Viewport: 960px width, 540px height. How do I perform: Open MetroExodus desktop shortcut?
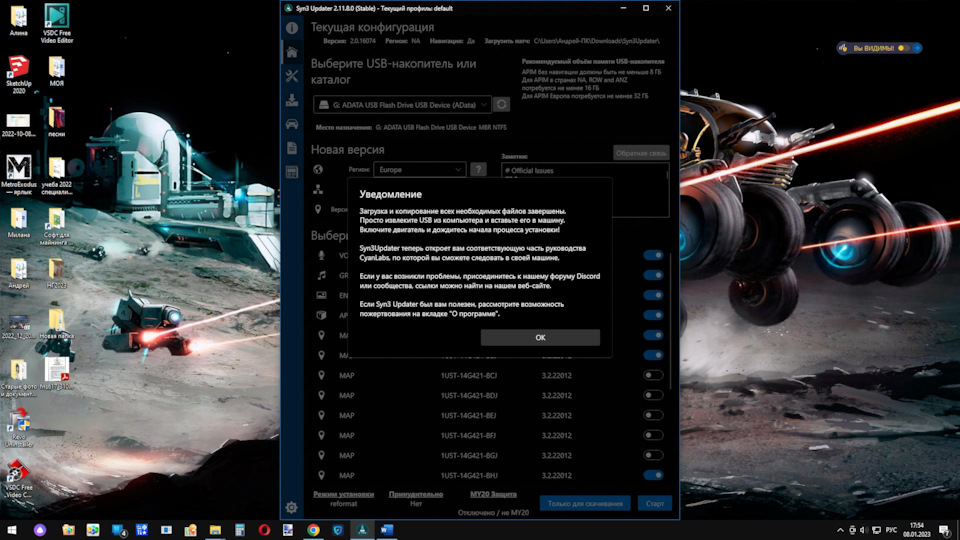click(x=18, y=174)
